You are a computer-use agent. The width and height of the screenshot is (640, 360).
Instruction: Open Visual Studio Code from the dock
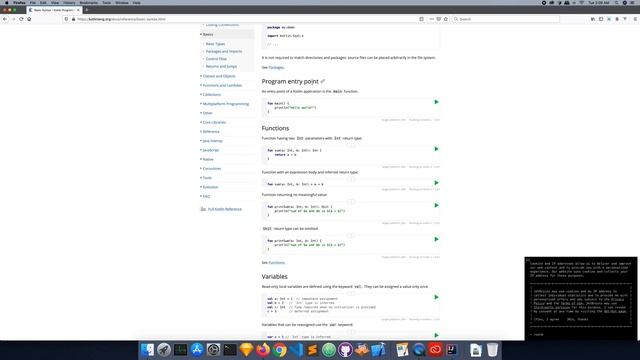click(296, 350)
